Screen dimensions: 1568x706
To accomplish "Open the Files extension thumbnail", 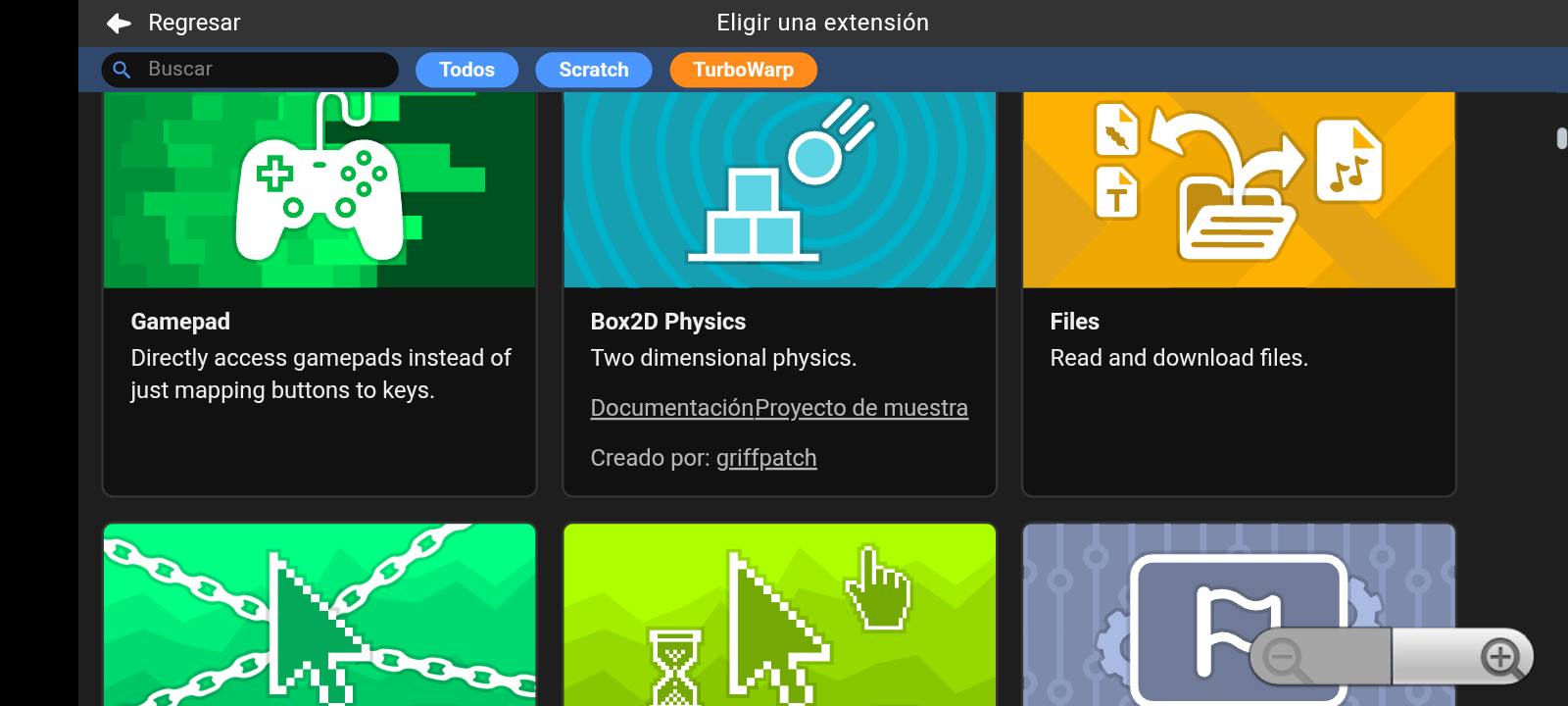I will (x=1239, y=189).
